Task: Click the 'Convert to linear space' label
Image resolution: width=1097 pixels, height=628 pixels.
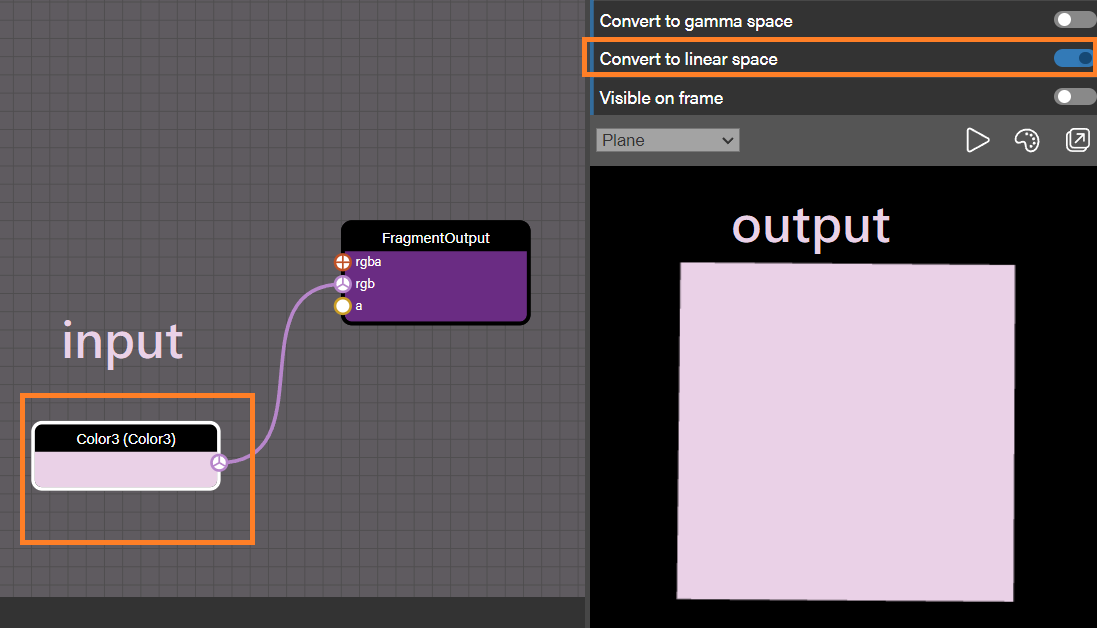Action: coord(688,59)
